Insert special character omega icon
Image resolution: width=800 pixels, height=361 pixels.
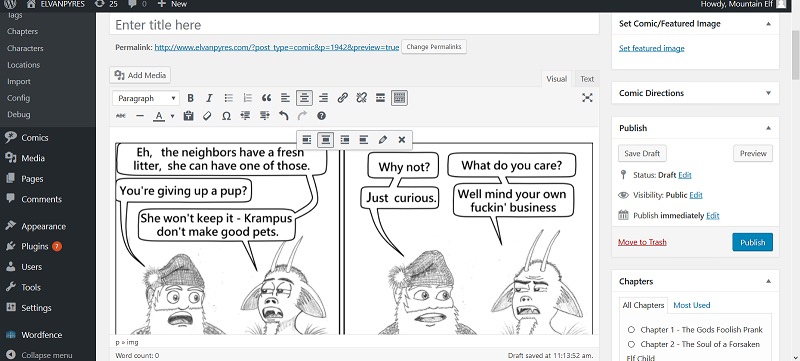[226, 116]
